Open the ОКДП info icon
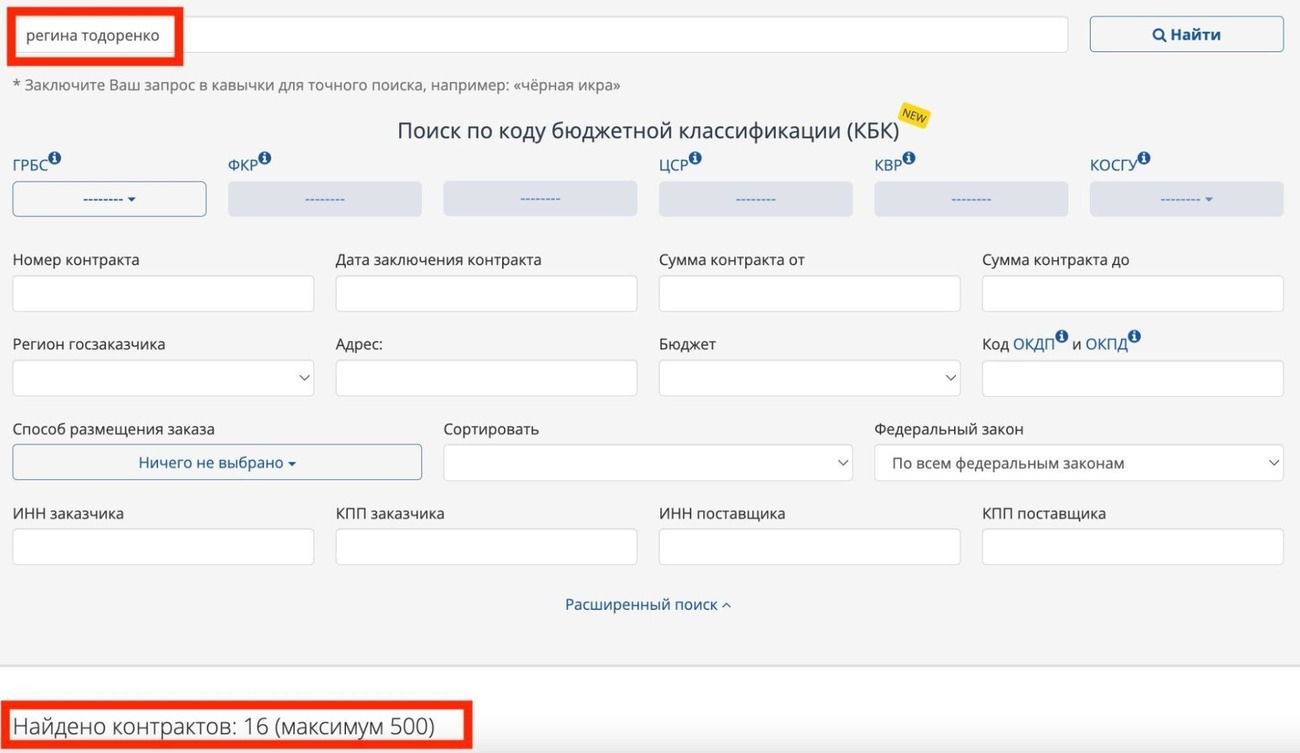Image resolution: width=1300 pixels, height=753 pixels. click(x=1062, y=337)
